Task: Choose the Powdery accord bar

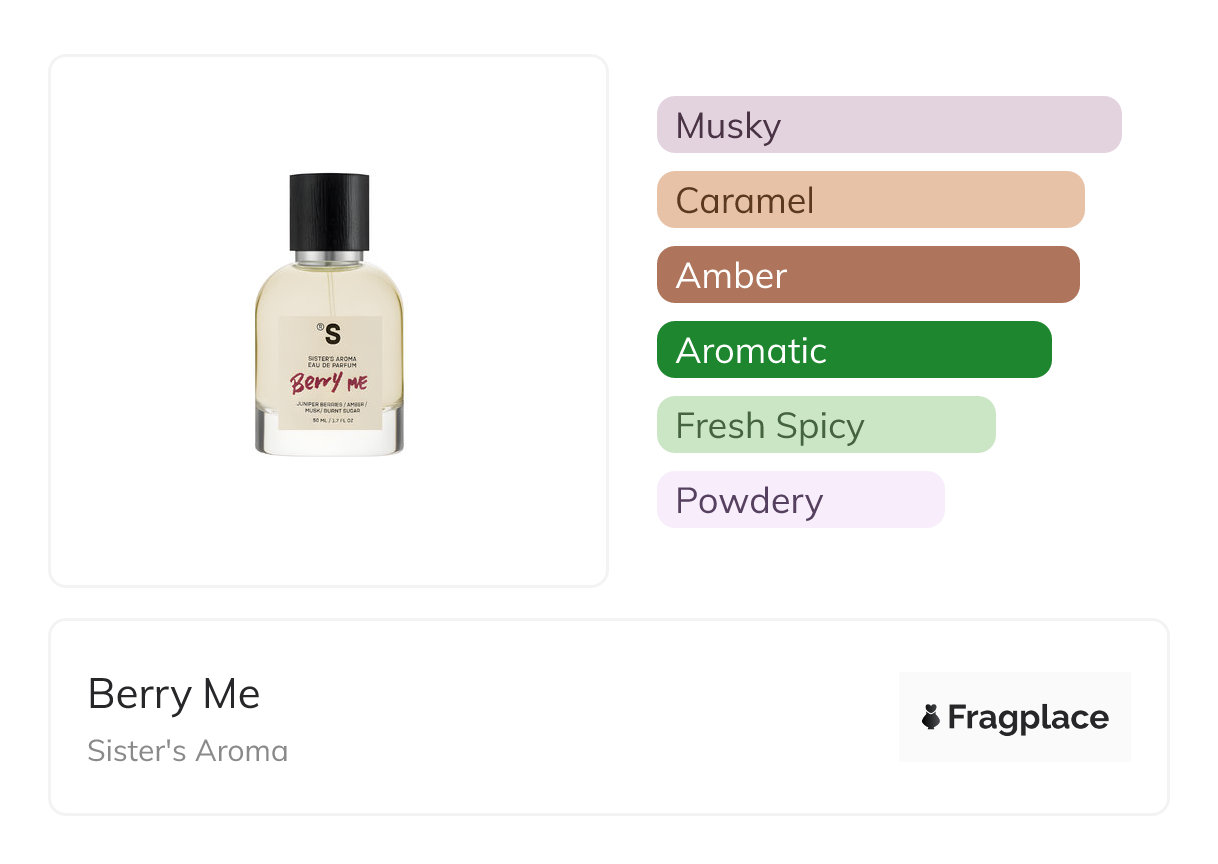Action: click(x=800, y=500)
